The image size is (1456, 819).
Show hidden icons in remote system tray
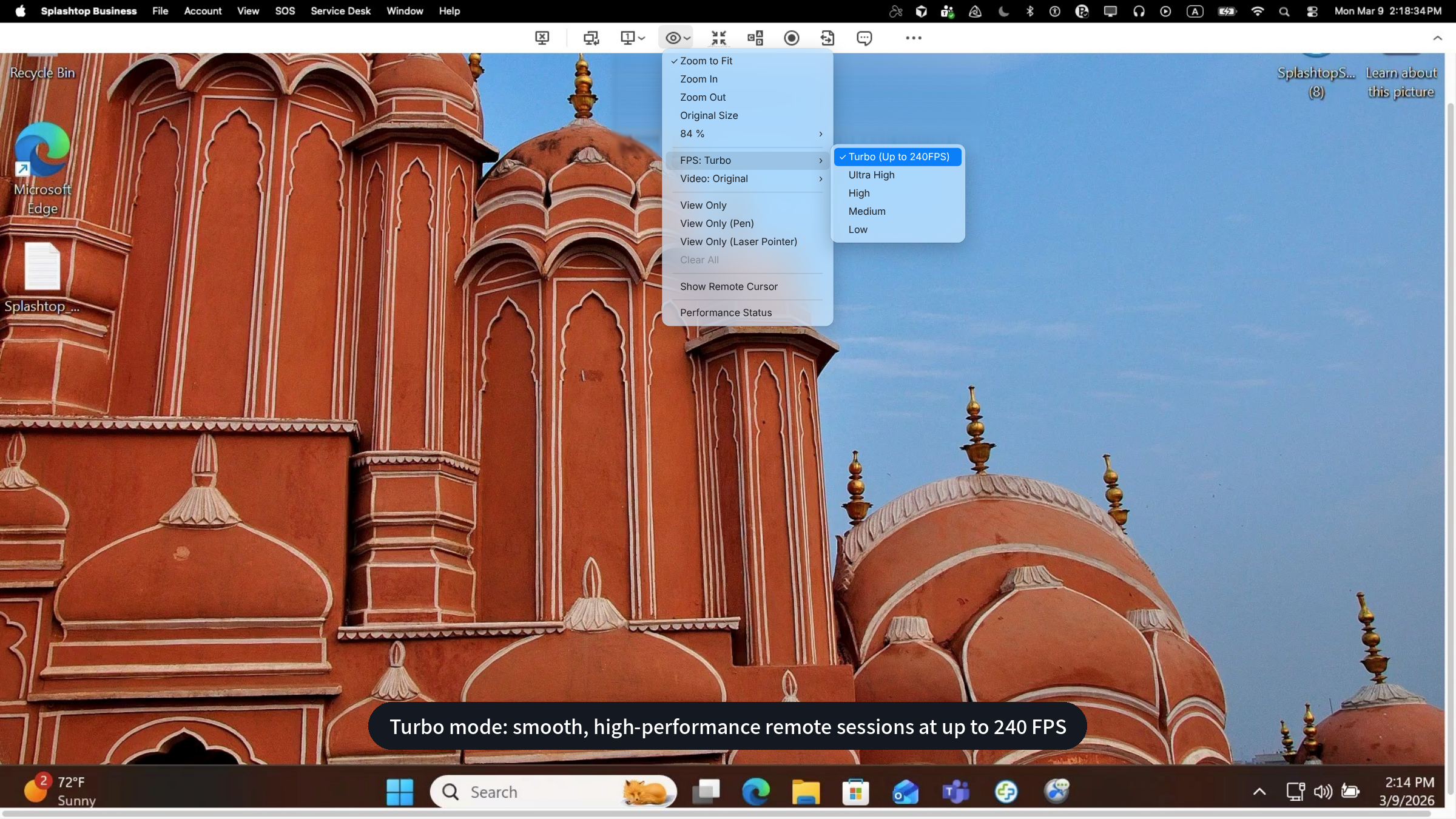click(1259, 791)
